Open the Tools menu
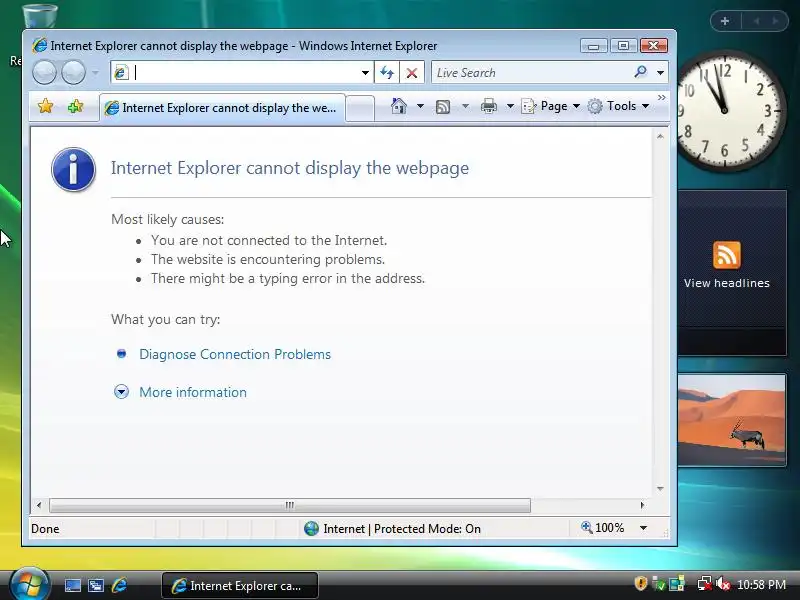Viewport: 800px width, 600px height. tap(618, 106)
